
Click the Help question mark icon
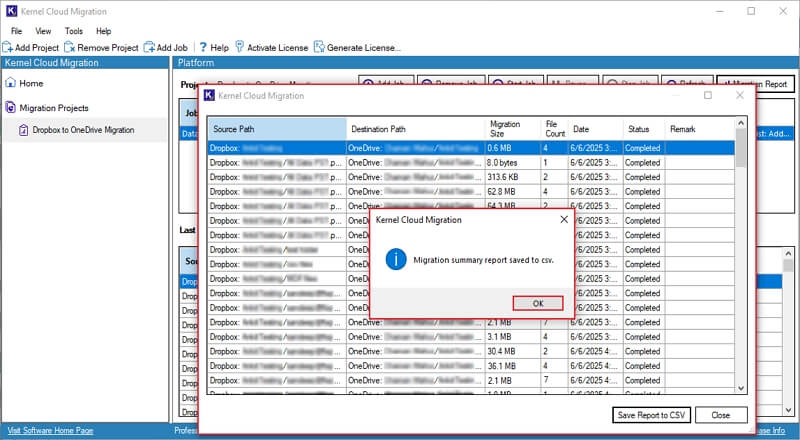coord(203,47)
